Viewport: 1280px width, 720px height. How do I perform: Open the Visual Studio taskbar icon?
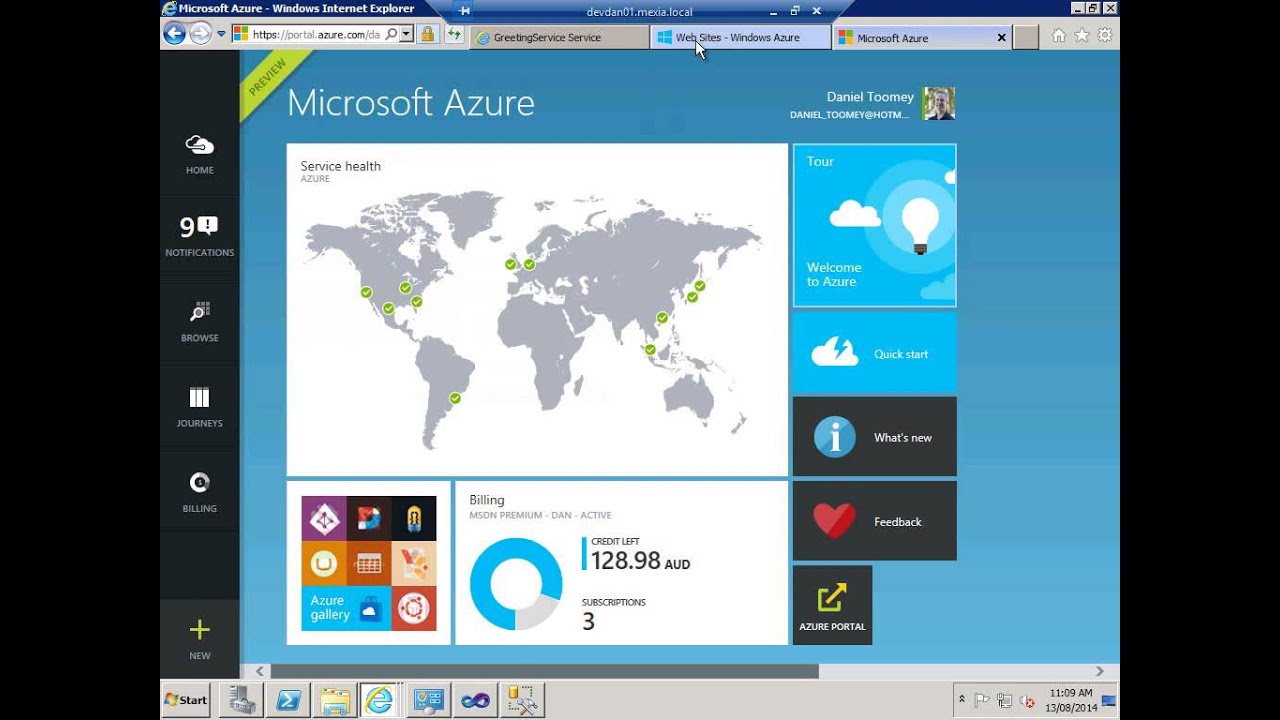coord(475,700)
